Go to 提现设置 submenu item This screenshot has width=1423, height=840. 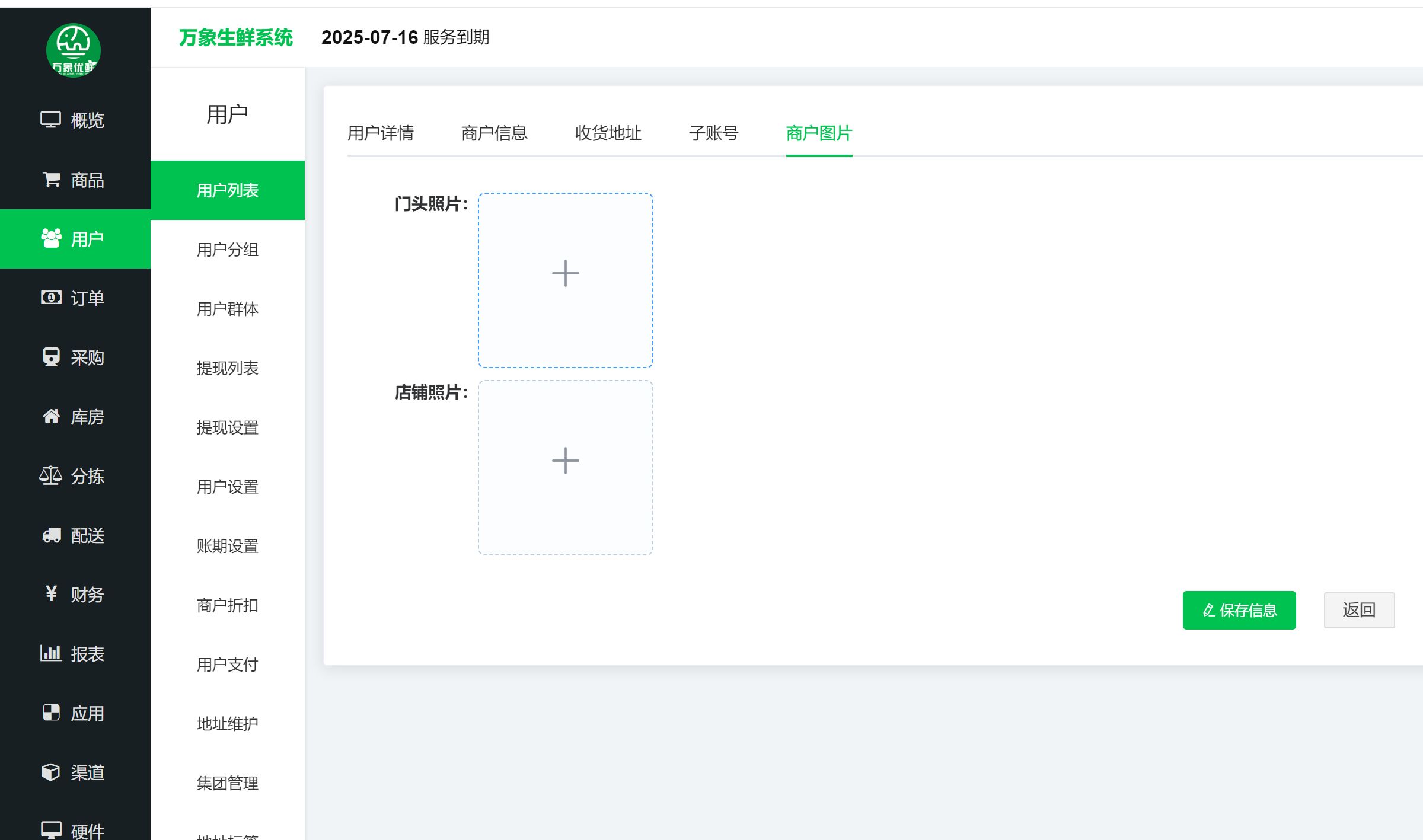pyautogui.click(x=228, y=427)
